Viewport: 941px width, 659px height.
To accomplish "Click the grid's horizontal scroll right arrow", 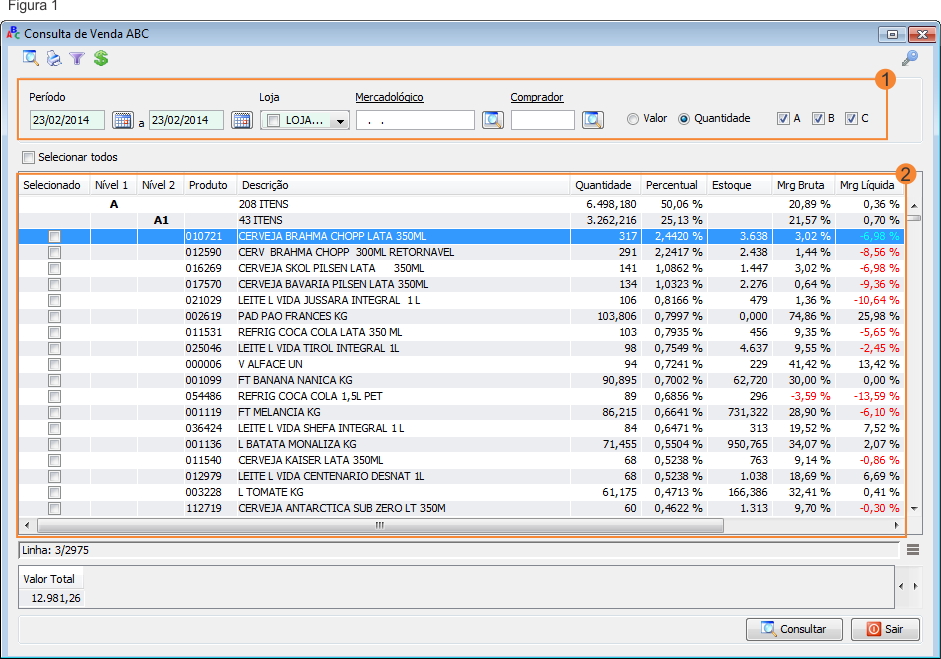I will [x=897, y=526].
